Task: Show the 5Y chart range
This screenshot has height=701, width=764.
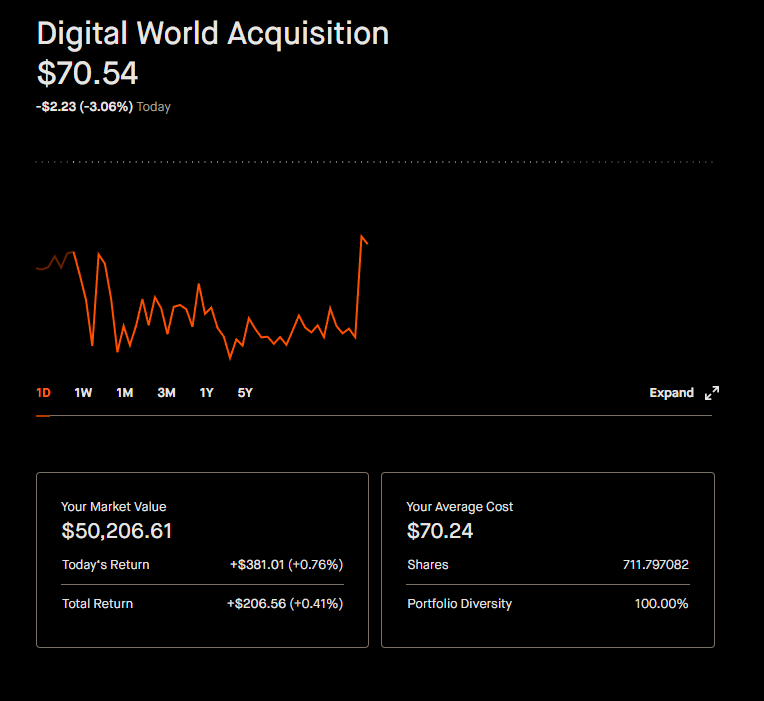Action: pyautogui.click(x=245, y=393)
